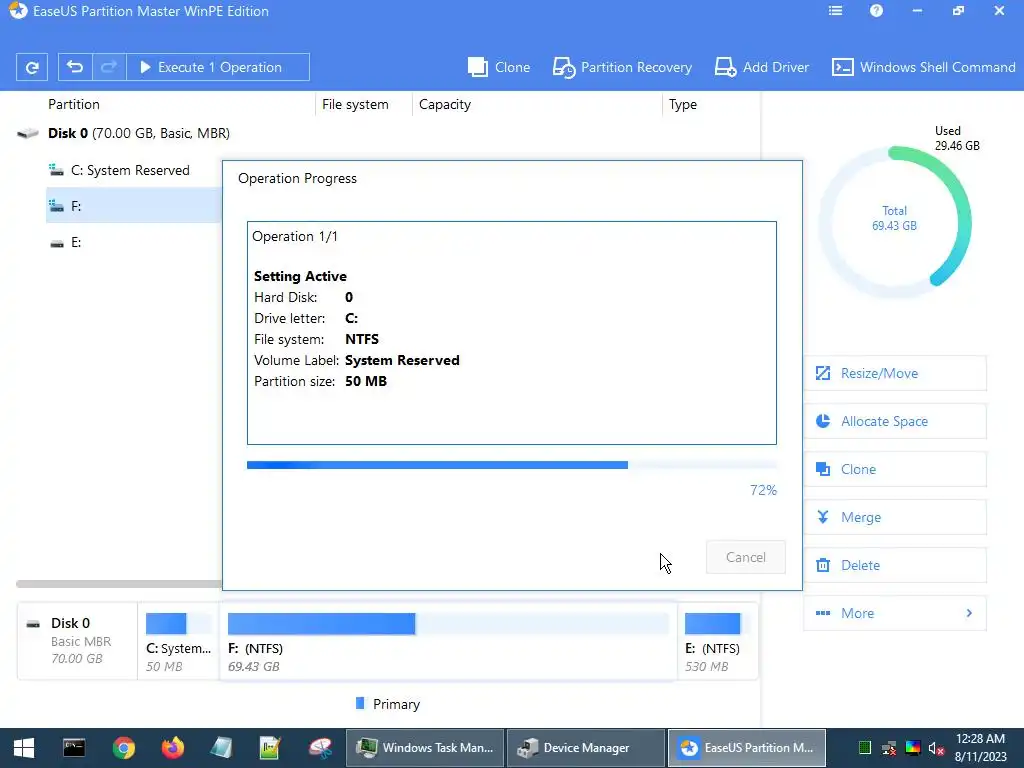Select C: System Reserved partition row

point(134,170)
